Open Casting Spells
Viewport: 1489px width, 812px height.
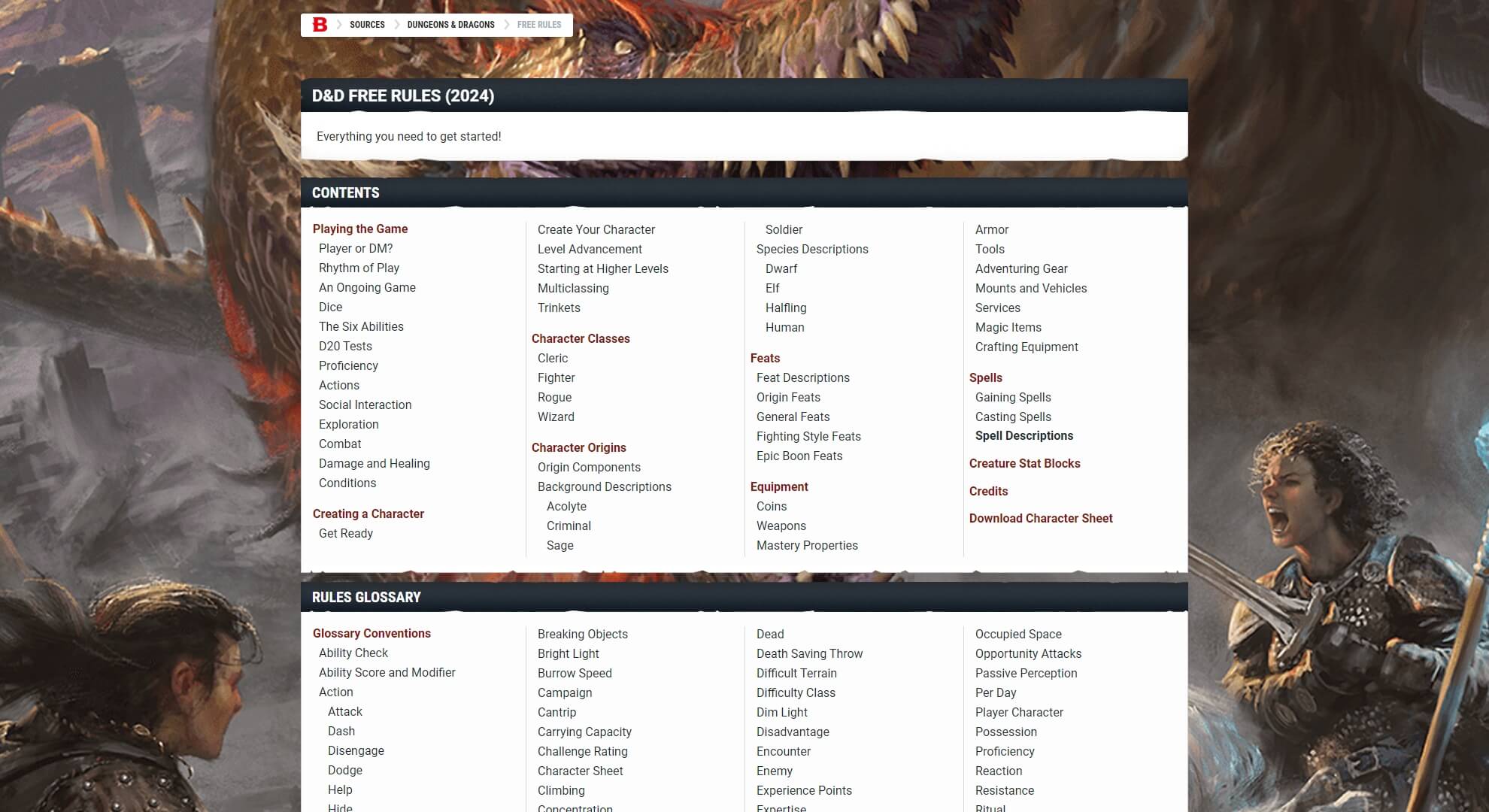coord(1013,417)
